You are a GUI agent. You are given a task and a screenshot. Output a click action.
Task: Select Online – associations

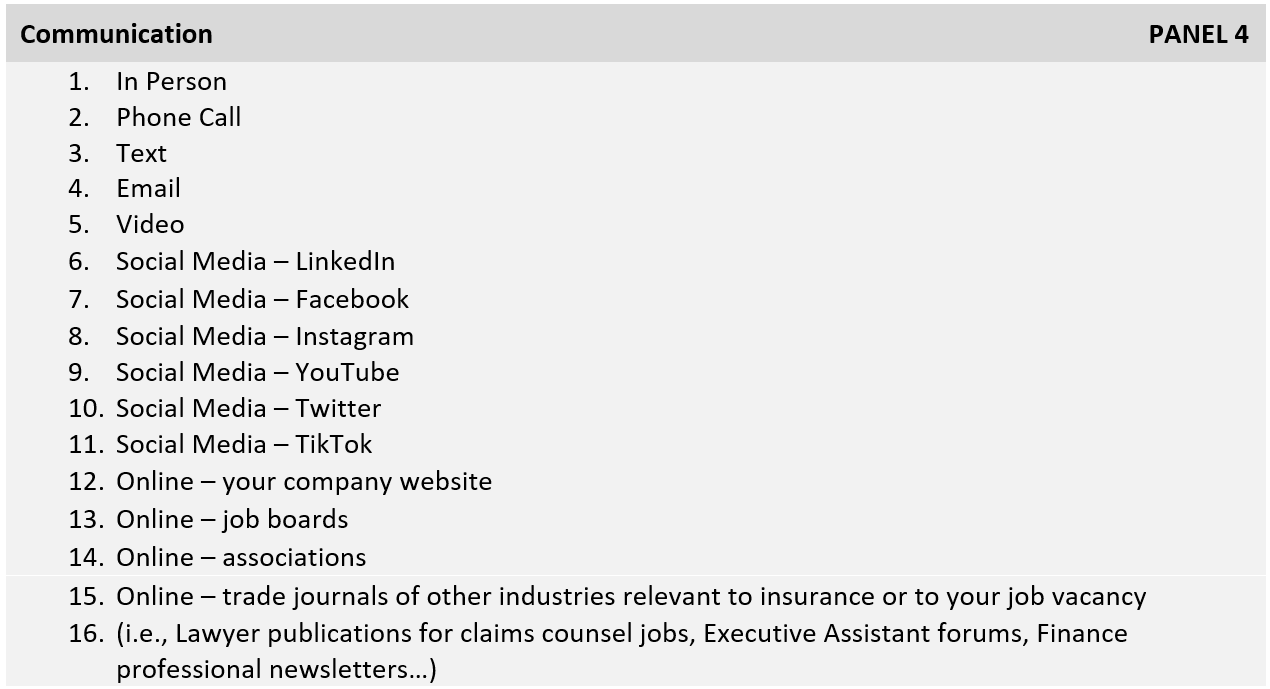(x=241, y=557)
